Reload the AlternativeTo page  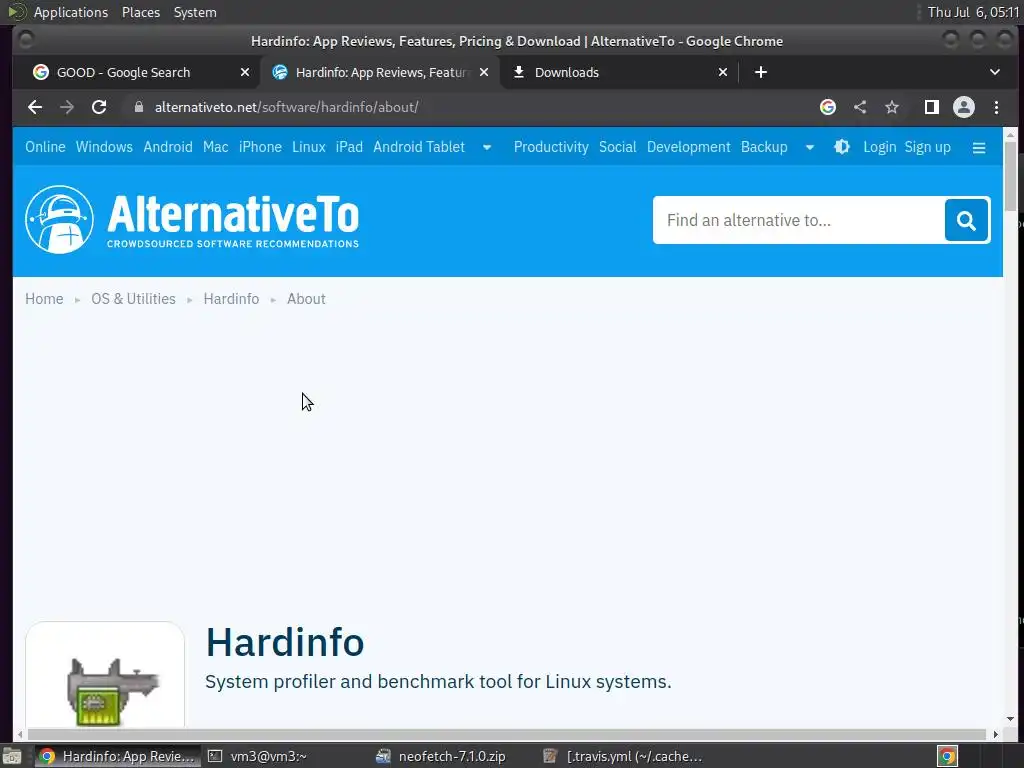pyautogui.click(x=99, y=107)
